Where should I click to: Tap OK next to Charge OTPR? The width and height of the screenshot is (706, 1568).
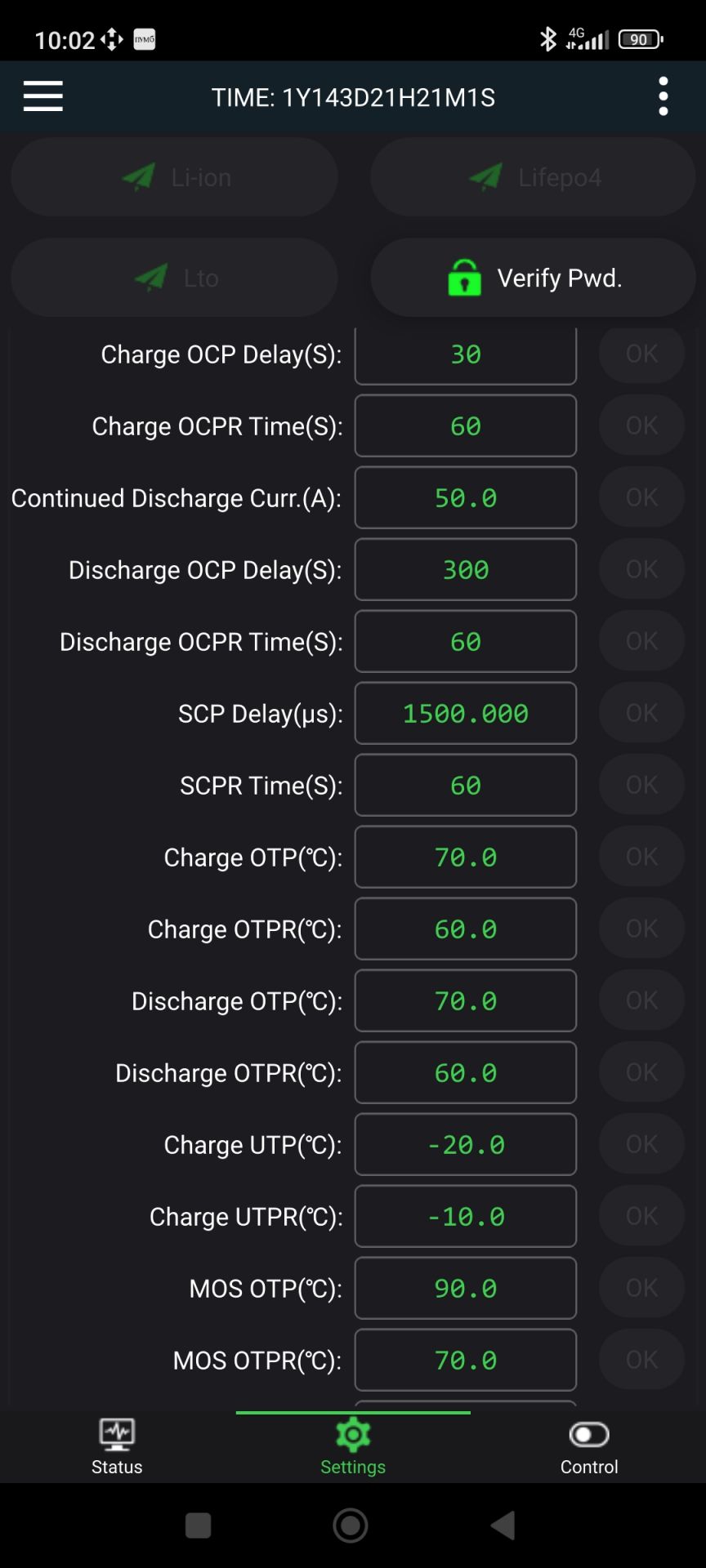642,929
